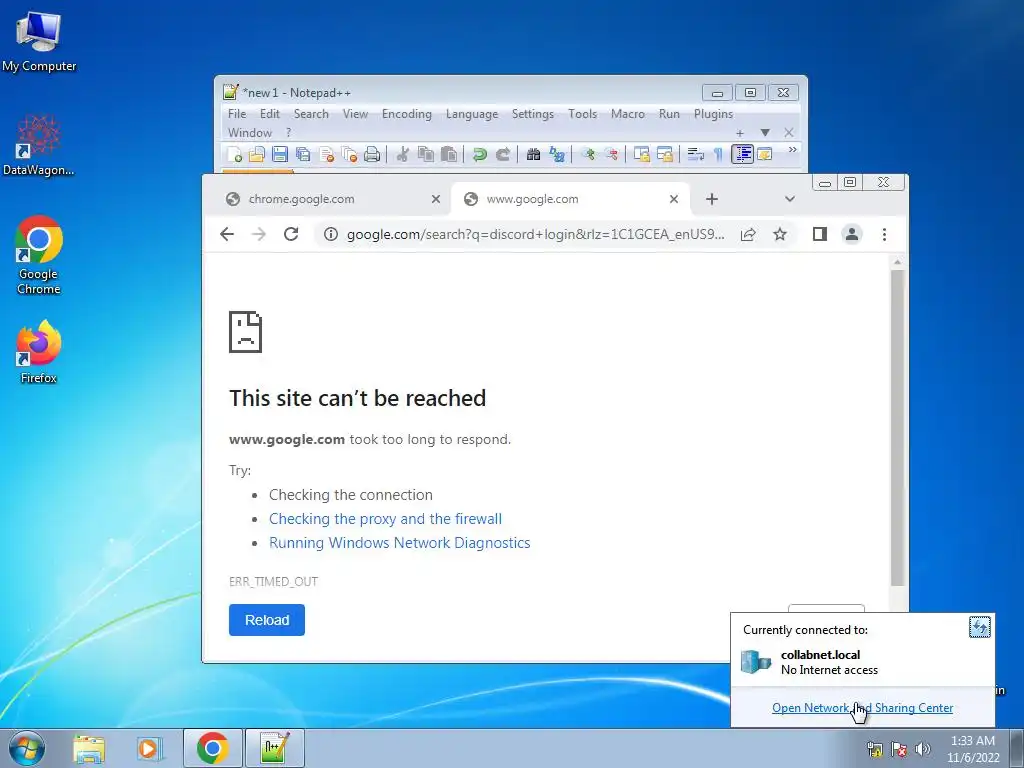Open Firefox desktop shortcut
This screenshot has width=1024, height=768.
39,353
